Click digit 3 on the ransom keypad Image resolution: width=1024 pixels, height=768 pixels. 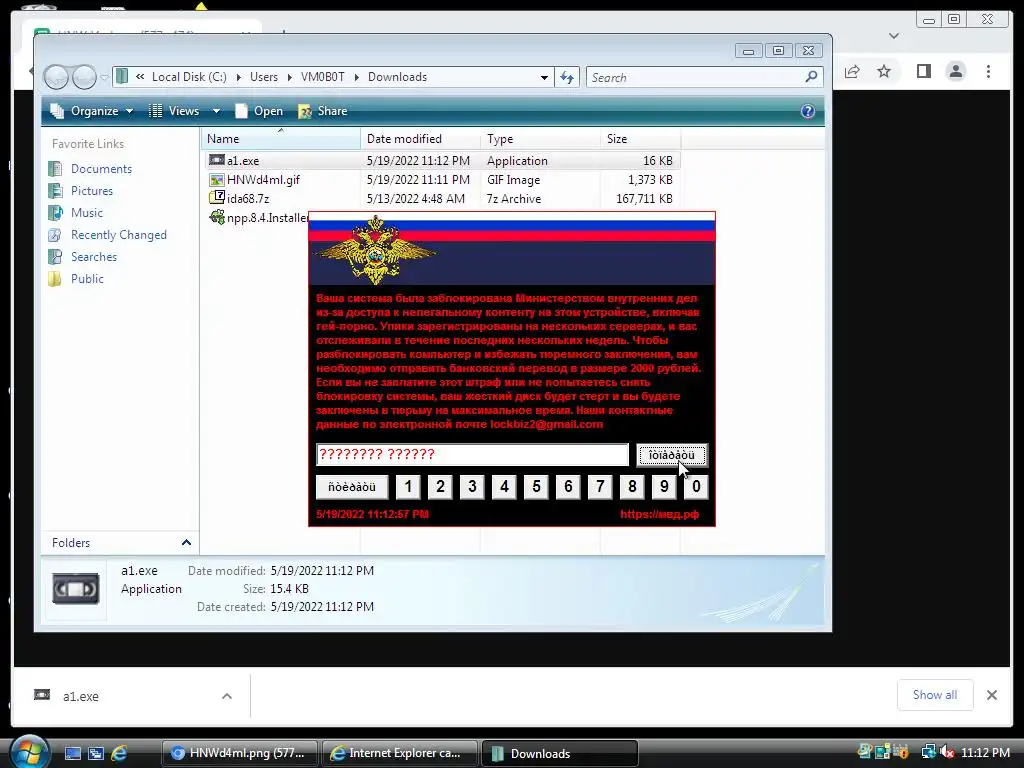click(472, 487)
